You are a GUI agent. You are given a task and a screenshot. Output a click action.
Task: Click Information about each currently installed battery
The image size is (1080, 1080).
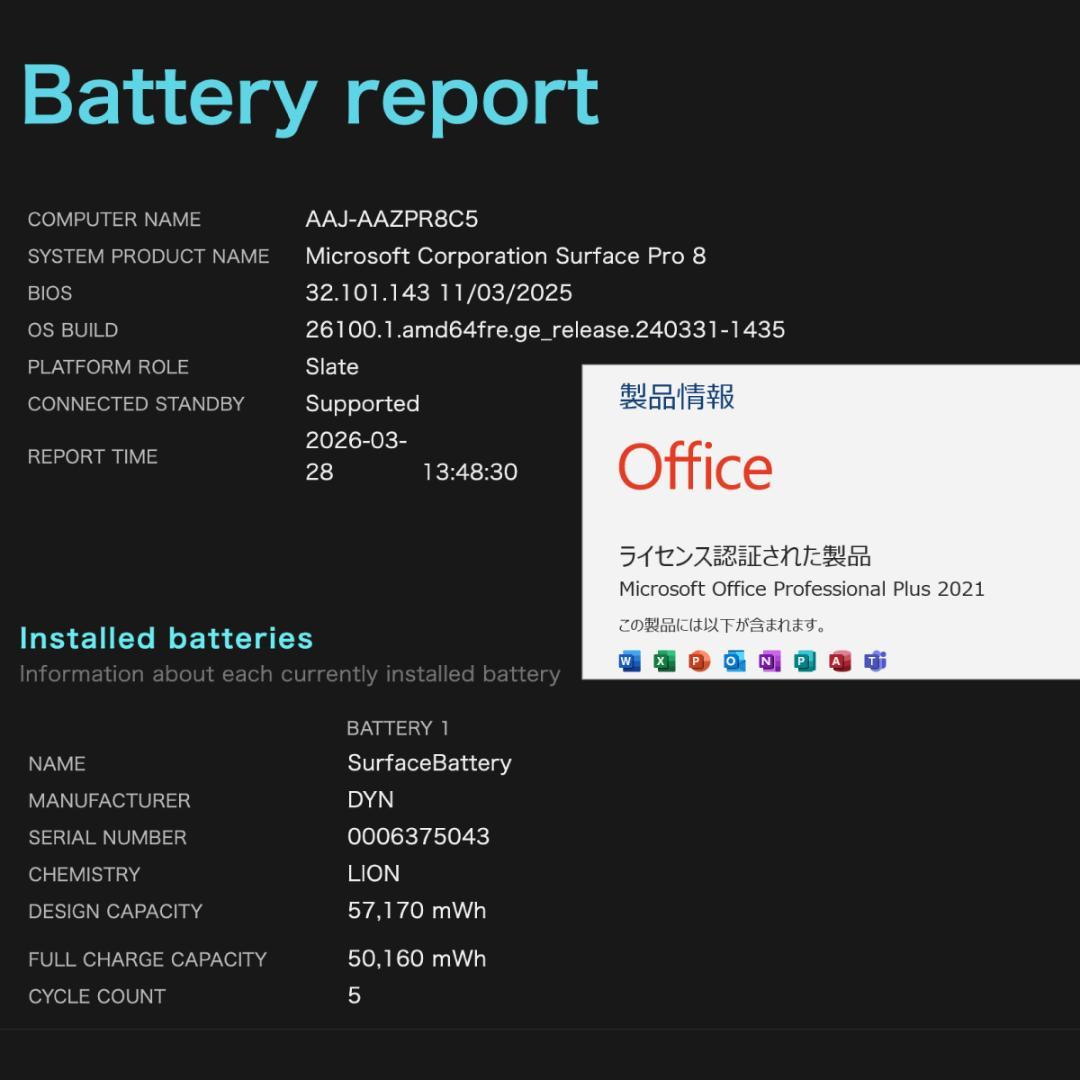click(x=290, y=674)
